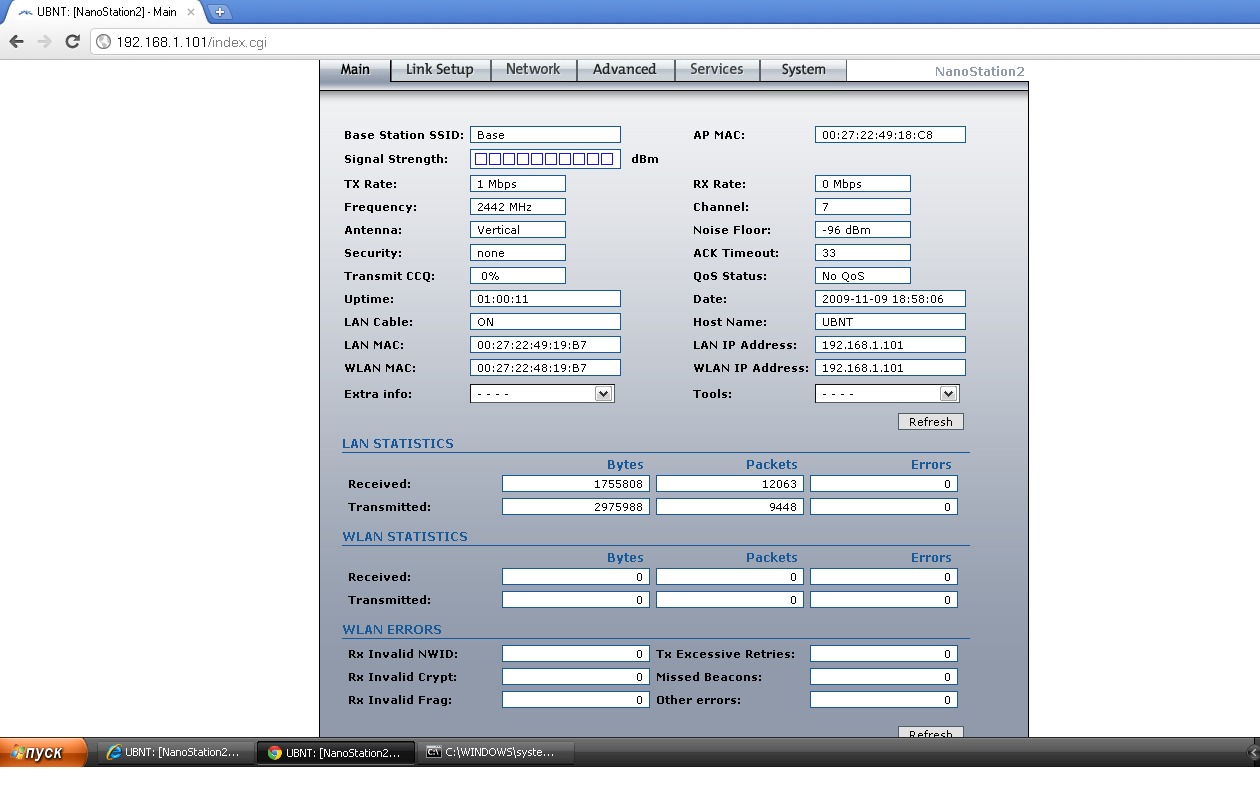This screenshot has height=794, width=1260.
Task: Click the browser back arrow
Action: click(x=16, y=41)
